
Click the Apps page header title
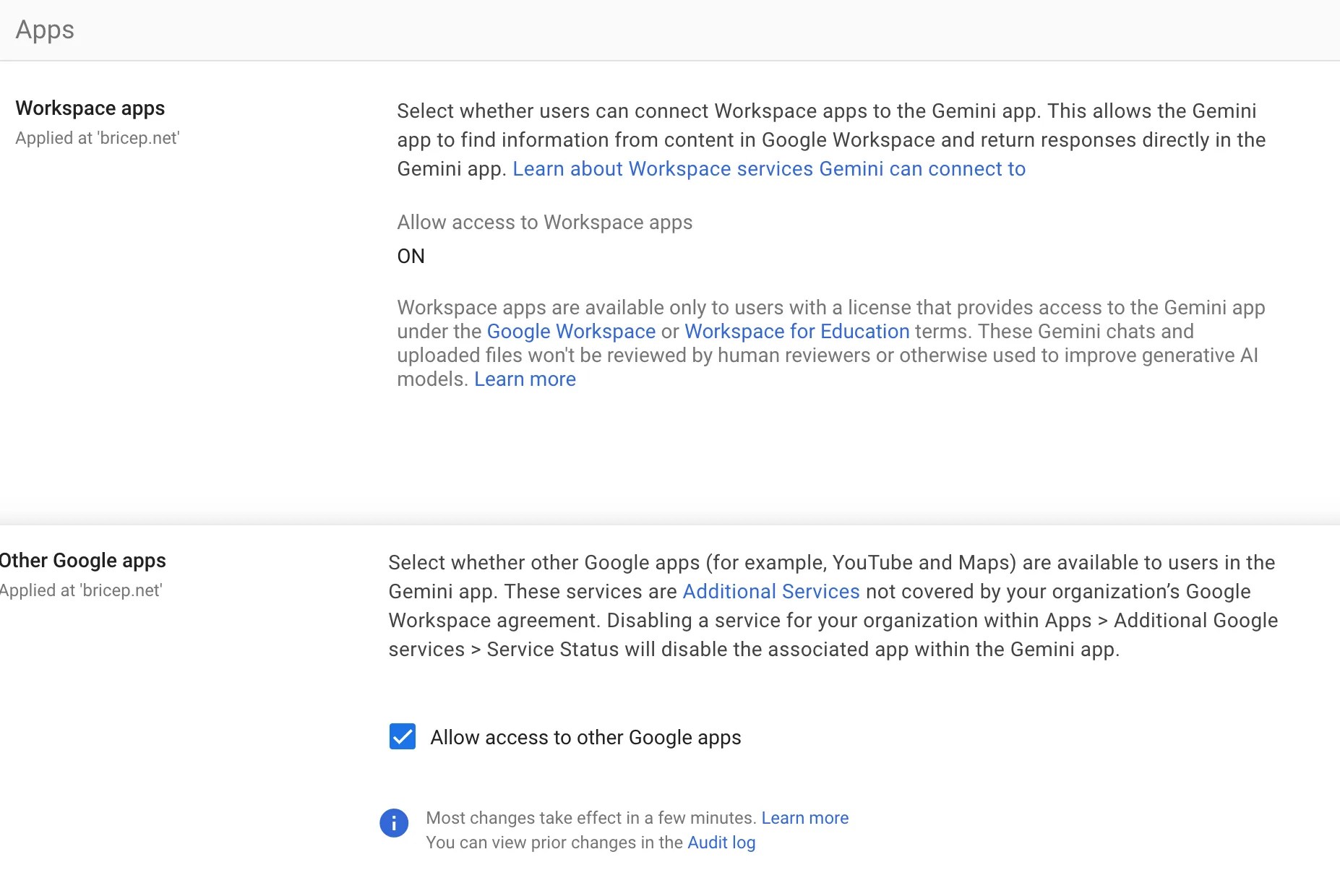45,30
